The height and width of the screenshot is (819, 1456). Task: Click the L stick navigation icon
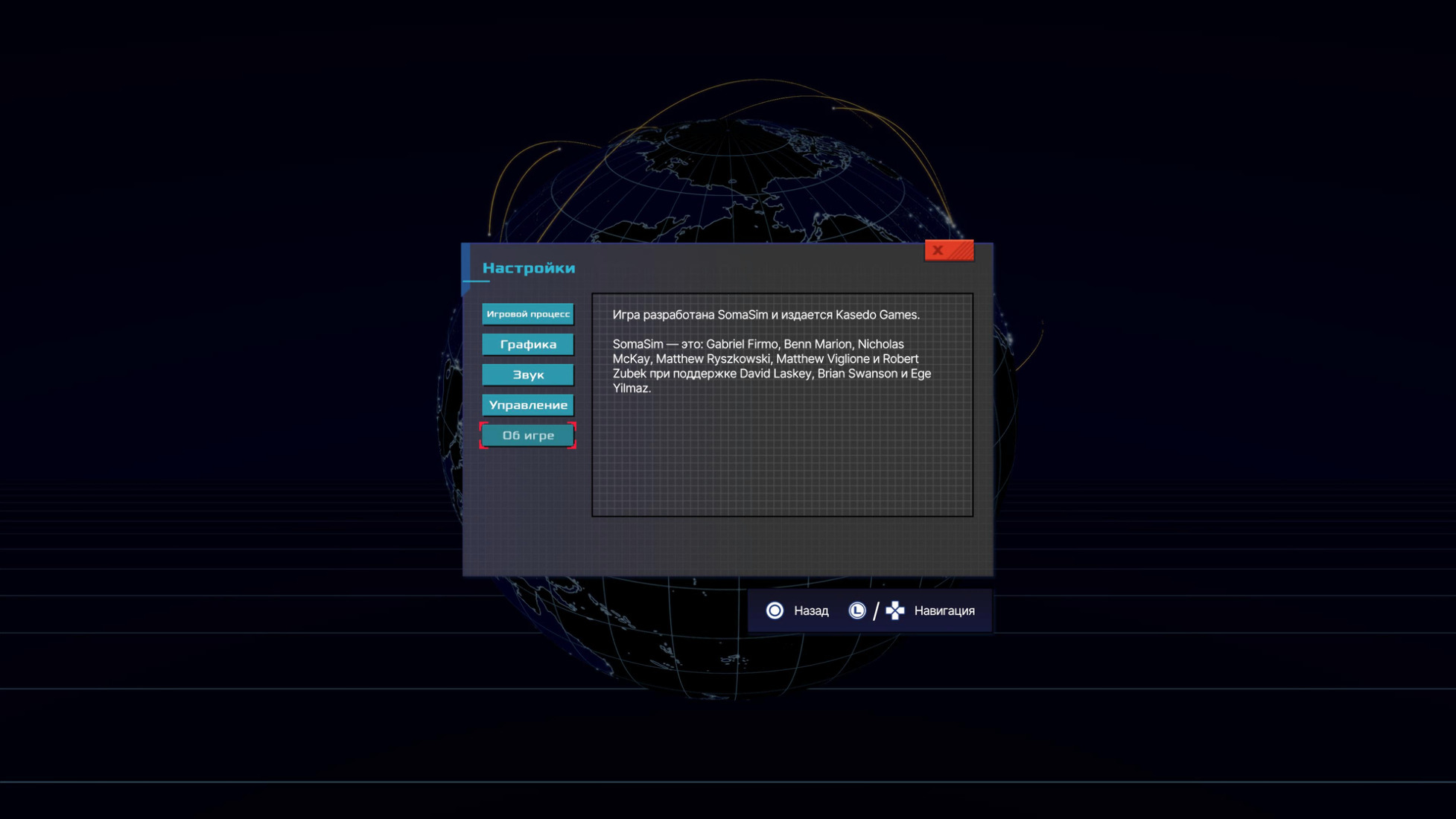[x=857, y=611]
